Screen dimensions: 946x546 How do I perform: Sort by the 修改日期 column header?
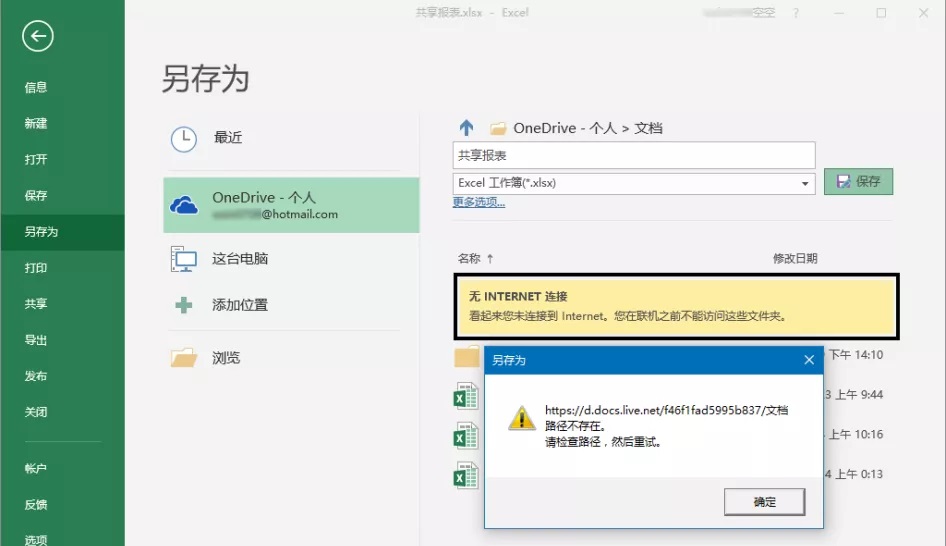pyautogui.click(x=795, y=259)
